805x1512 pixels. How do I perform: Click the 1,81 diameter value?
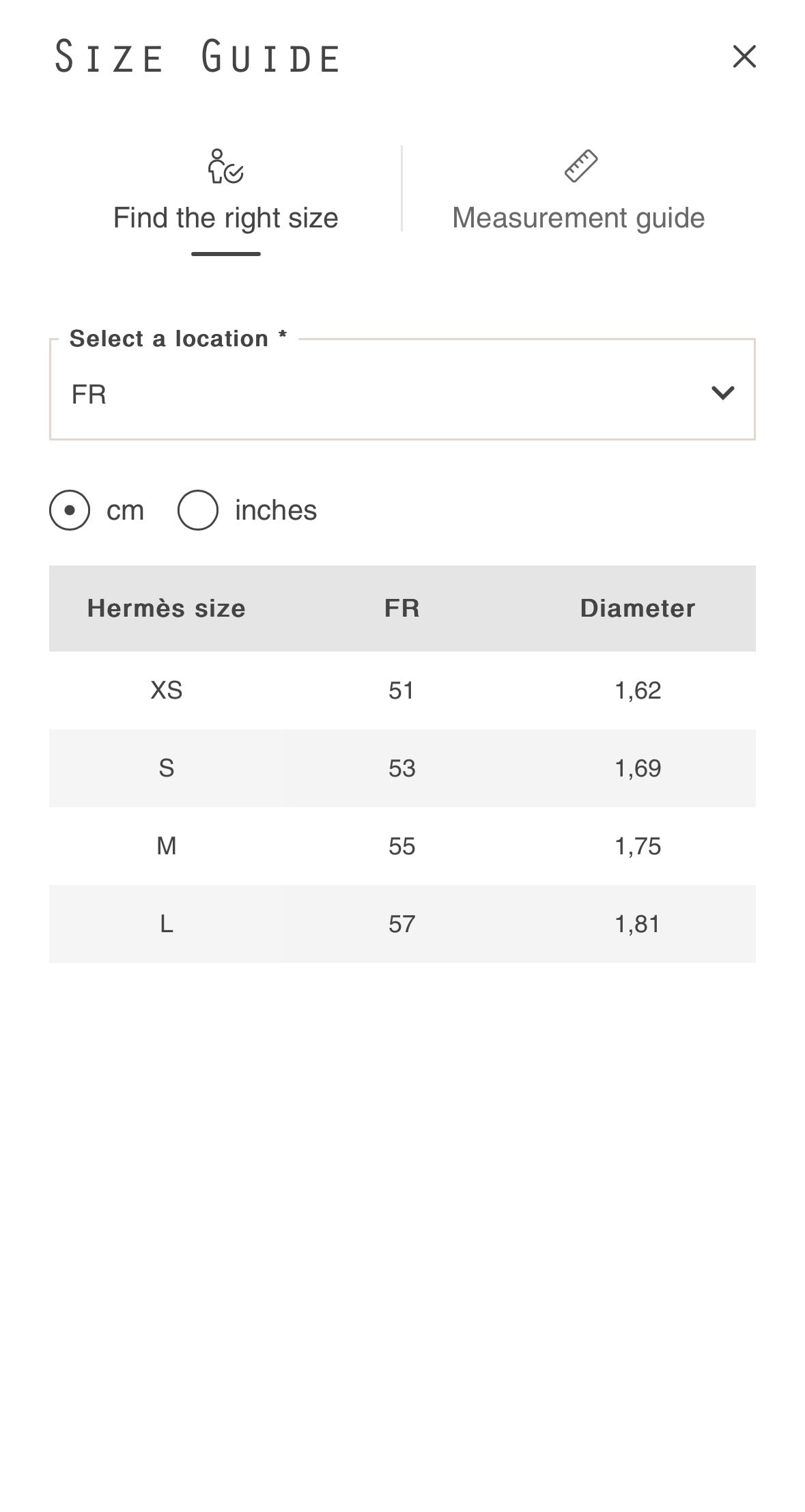(637, 924)
